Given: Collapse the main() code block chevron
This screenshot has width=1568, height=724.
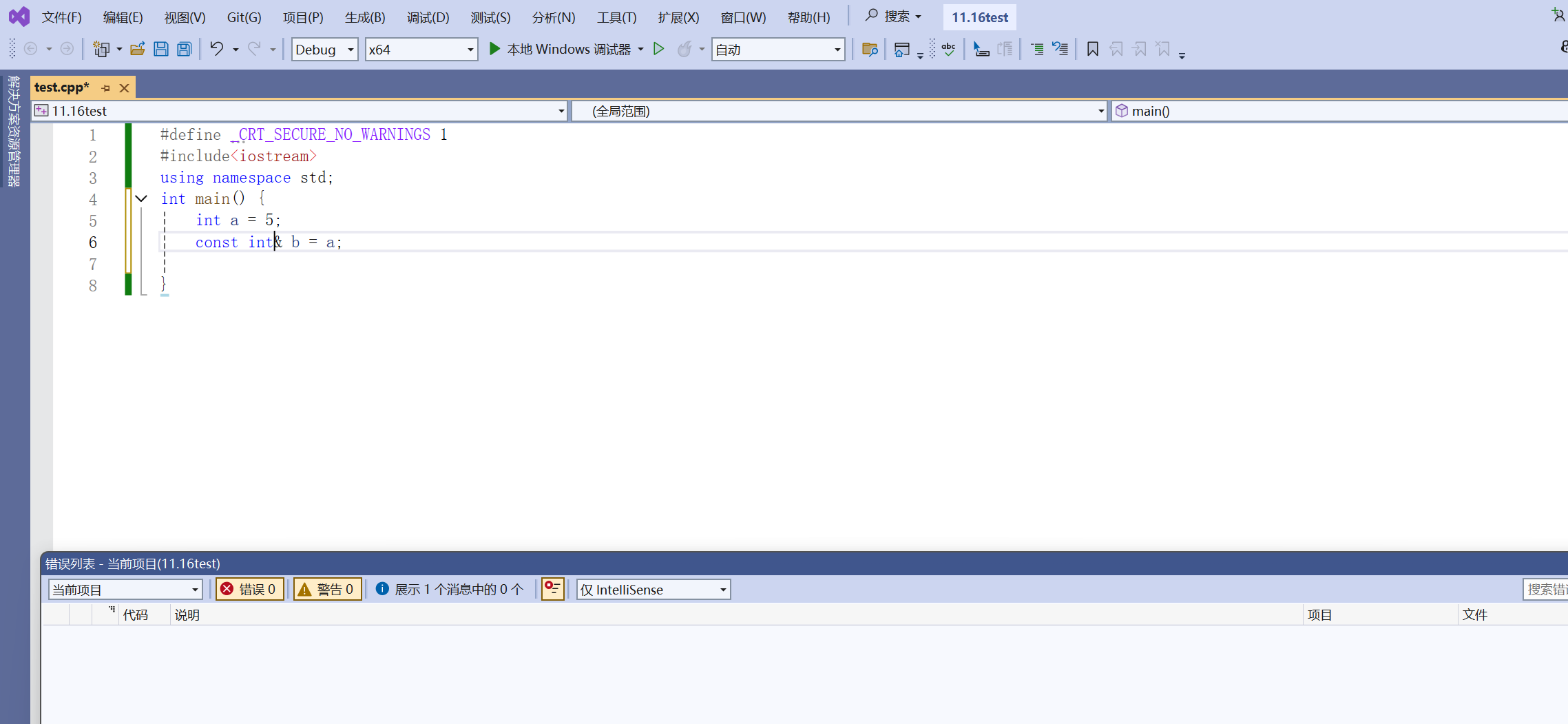Looking at the screenshot, I should 141,199.
